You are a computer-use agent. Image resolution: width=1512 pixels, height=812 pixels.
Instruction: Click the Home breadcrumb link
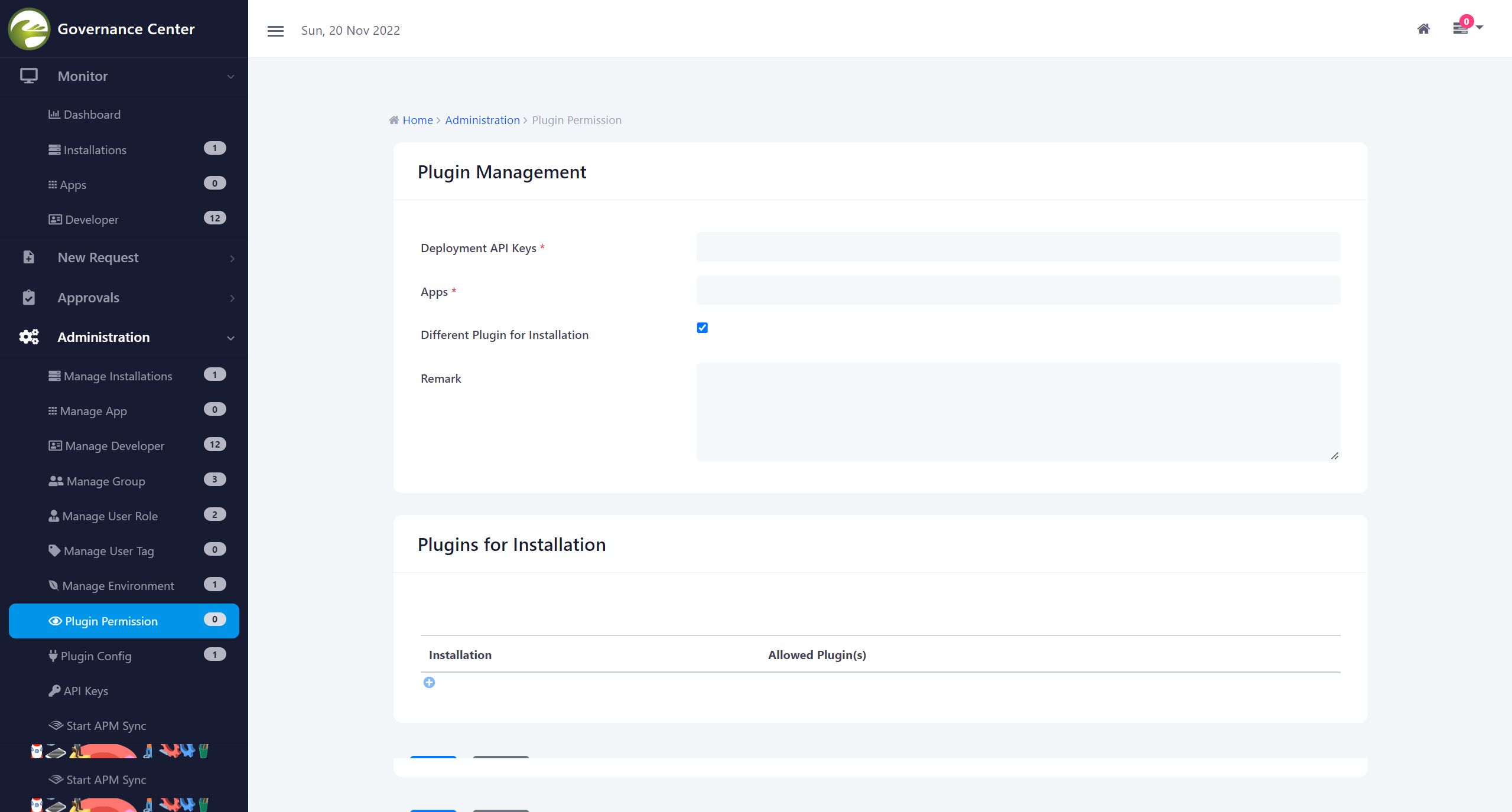click(417, 120)
